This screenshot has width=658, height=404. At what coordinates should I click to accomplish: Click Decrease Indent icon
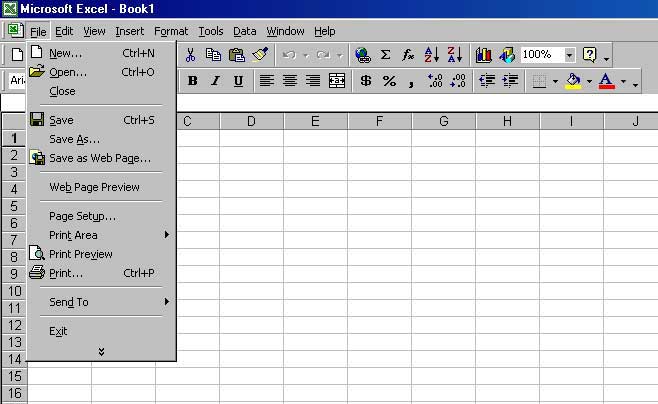(x=487, y=80)
